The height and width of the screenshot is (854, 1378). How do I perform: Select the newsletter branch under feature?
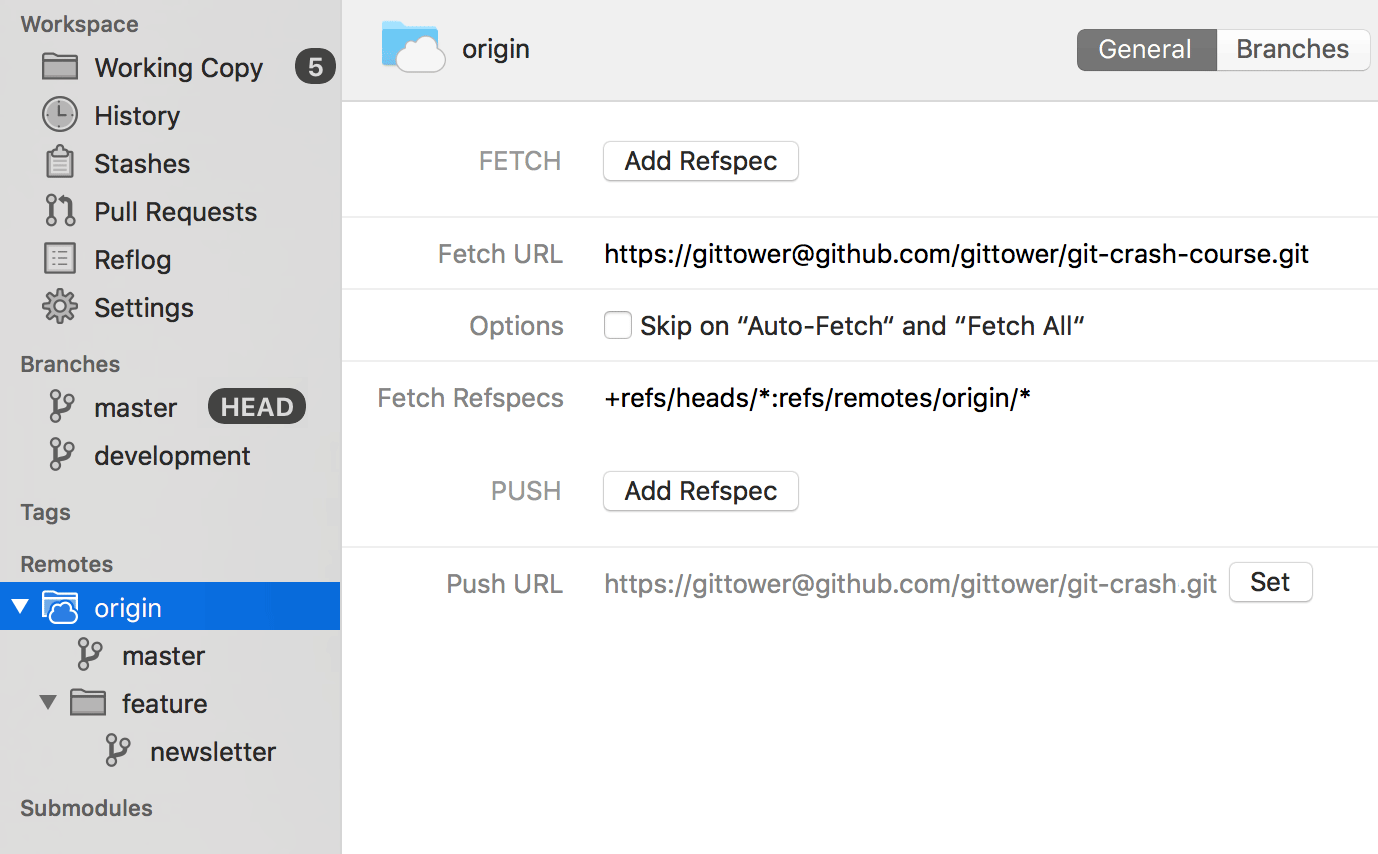(213, 751)
